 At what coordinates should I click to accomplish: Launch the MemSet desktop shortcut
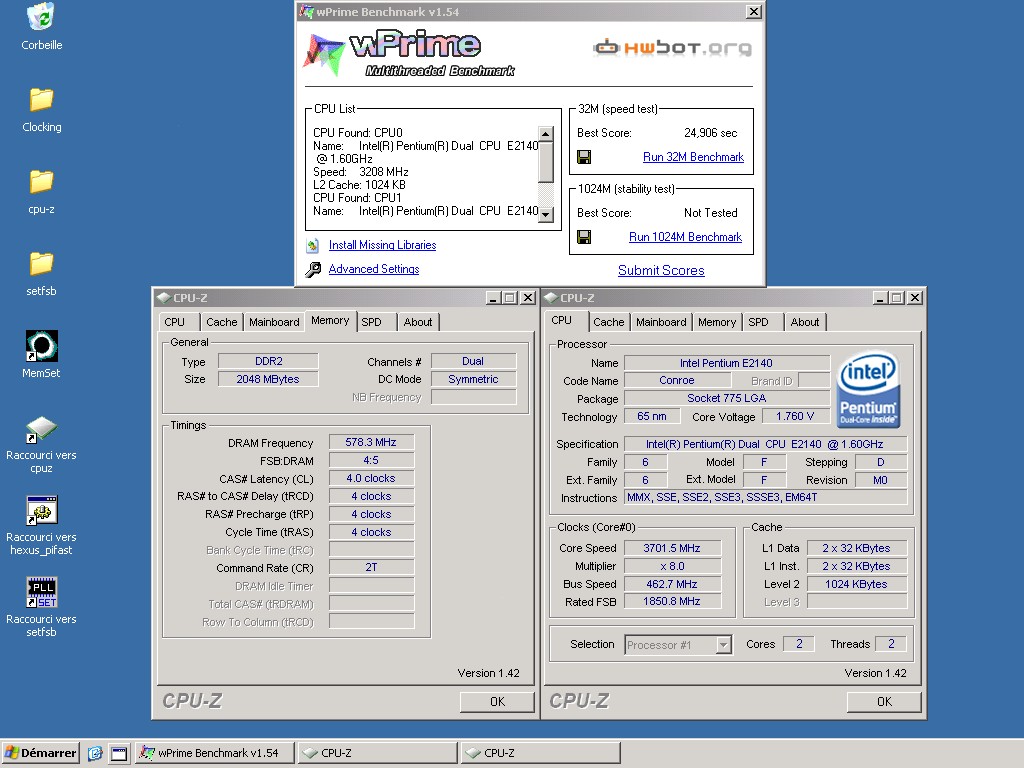coord(41,345)
